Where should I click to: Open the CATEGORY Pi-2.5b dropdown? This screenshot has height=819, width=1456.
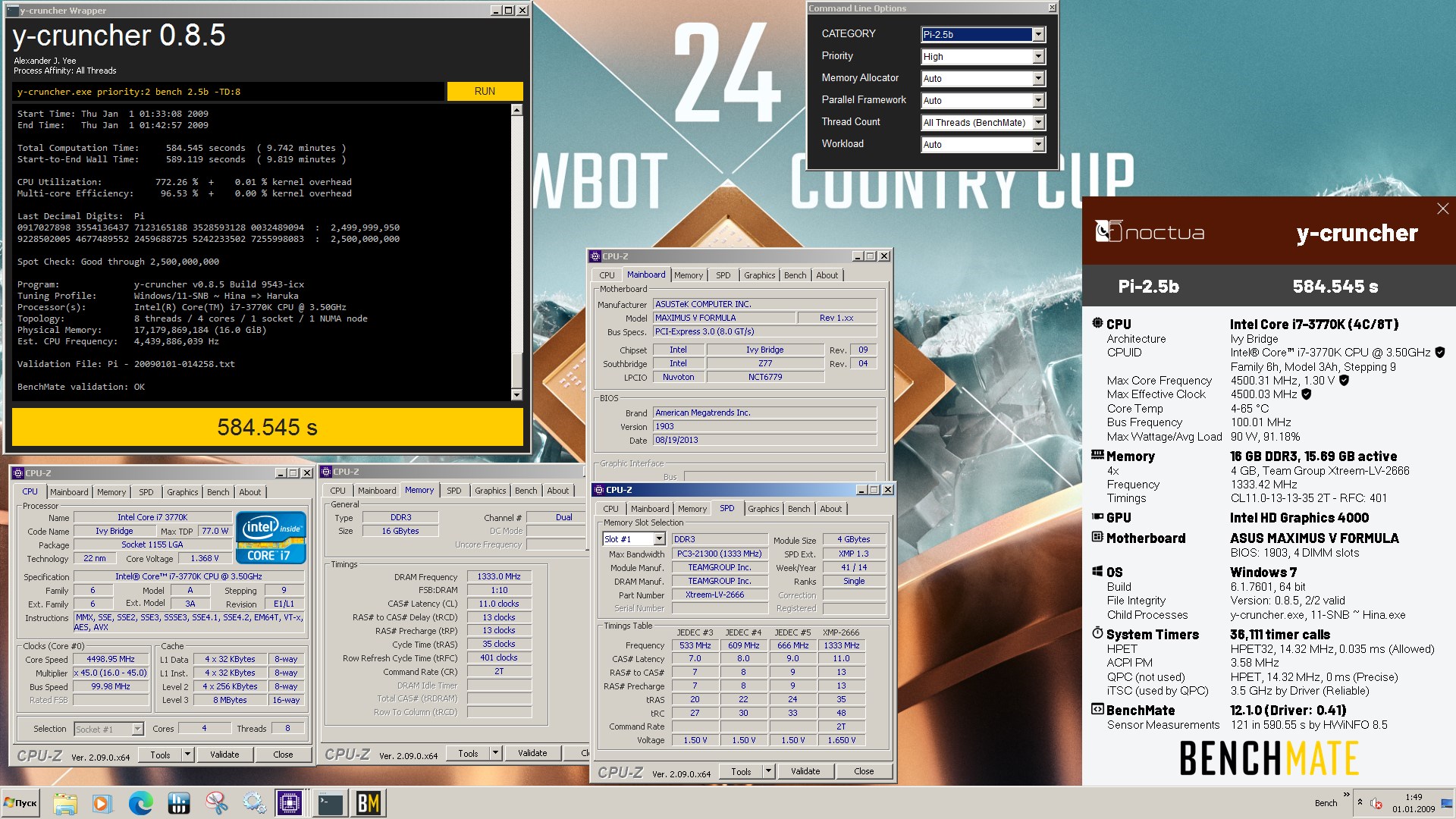coord(1038,34)
